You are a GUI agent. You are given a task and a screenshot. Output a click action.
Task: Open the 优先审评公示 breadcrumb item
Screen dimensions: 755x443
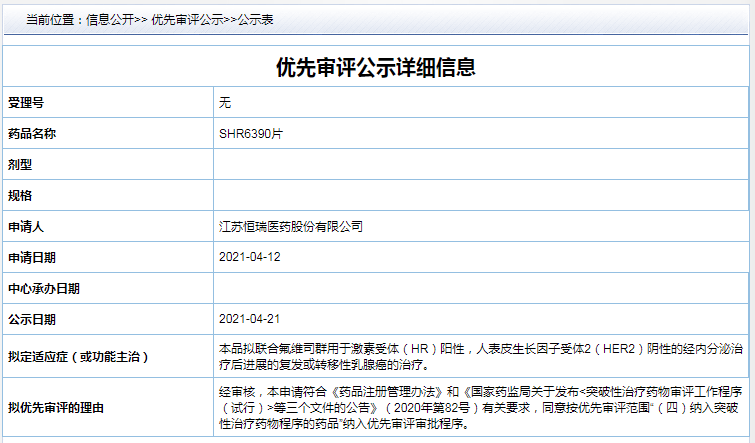187,20
